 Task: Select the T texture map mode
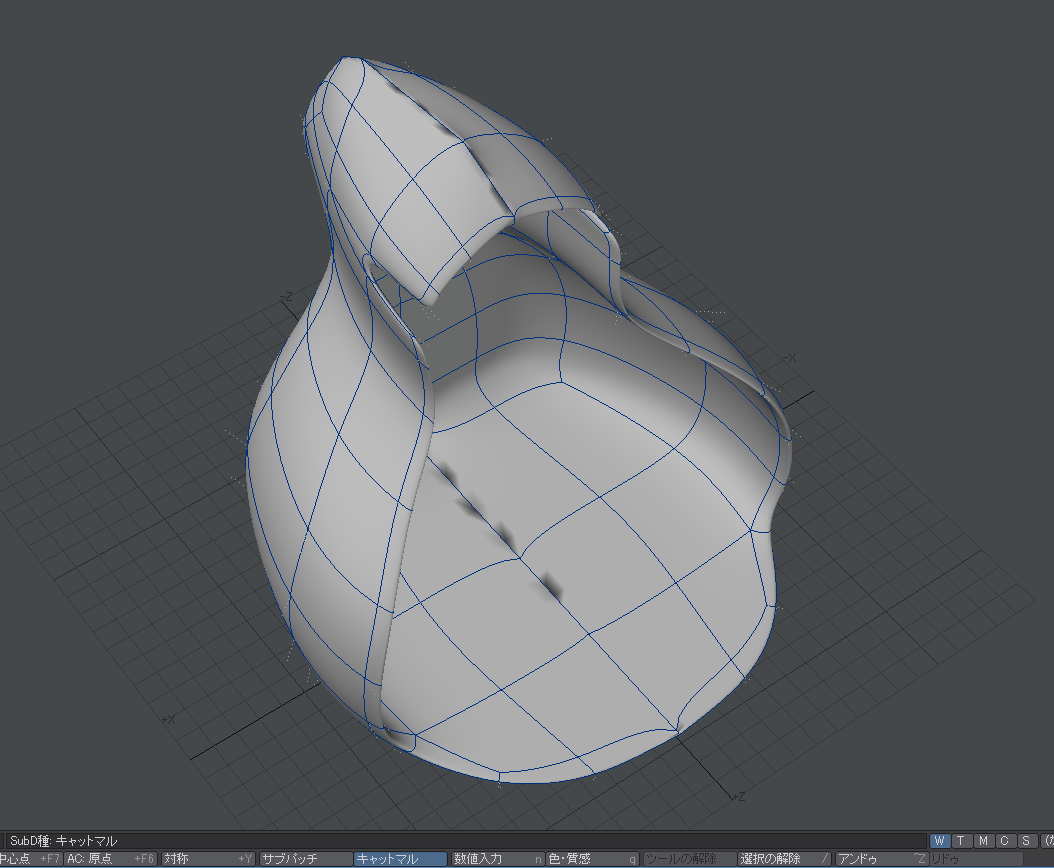pos(961,840)
